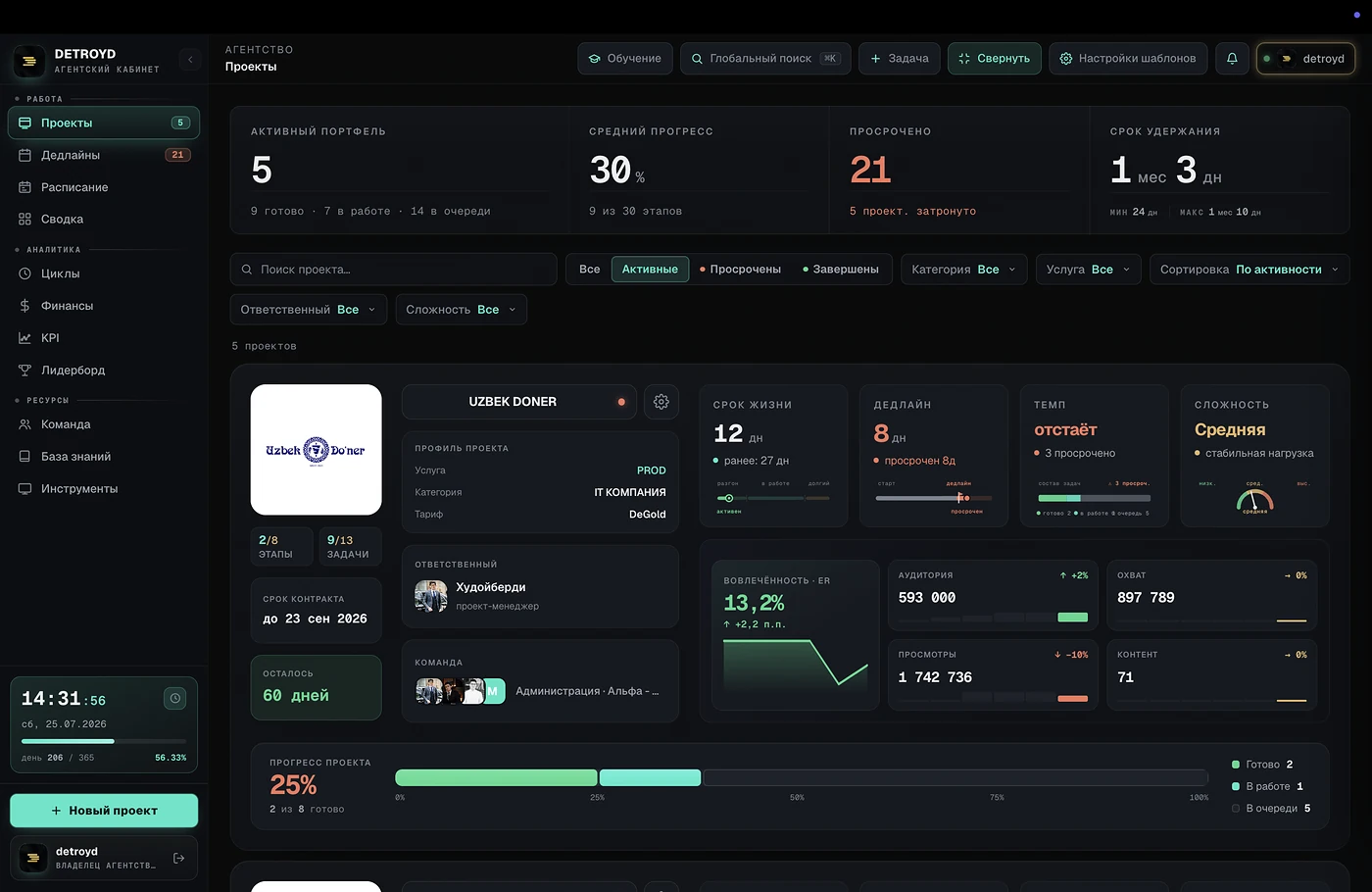Open UZBEK DONER project settings gear
Viewport: 1372px width, 892px height.
click(661, 402)
